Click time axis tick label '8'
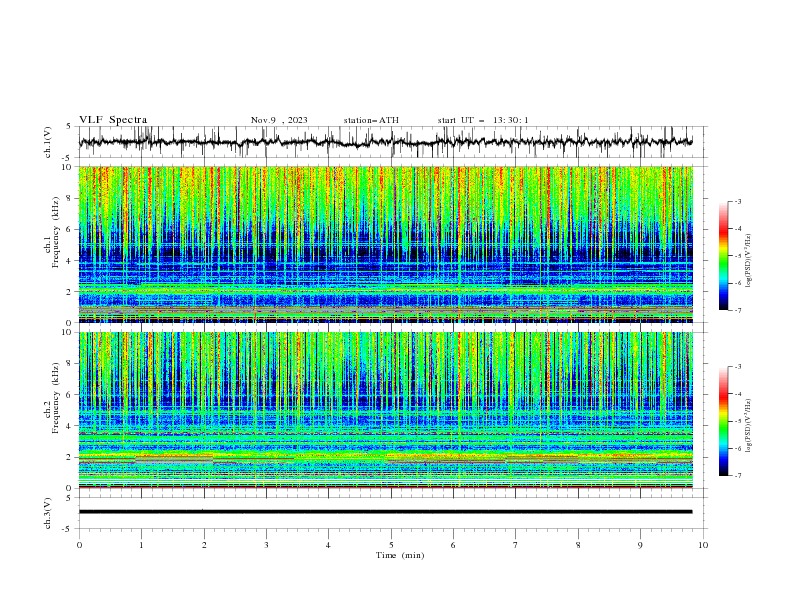The height and width of the screenshot is (612, 792). coord(578,545)
